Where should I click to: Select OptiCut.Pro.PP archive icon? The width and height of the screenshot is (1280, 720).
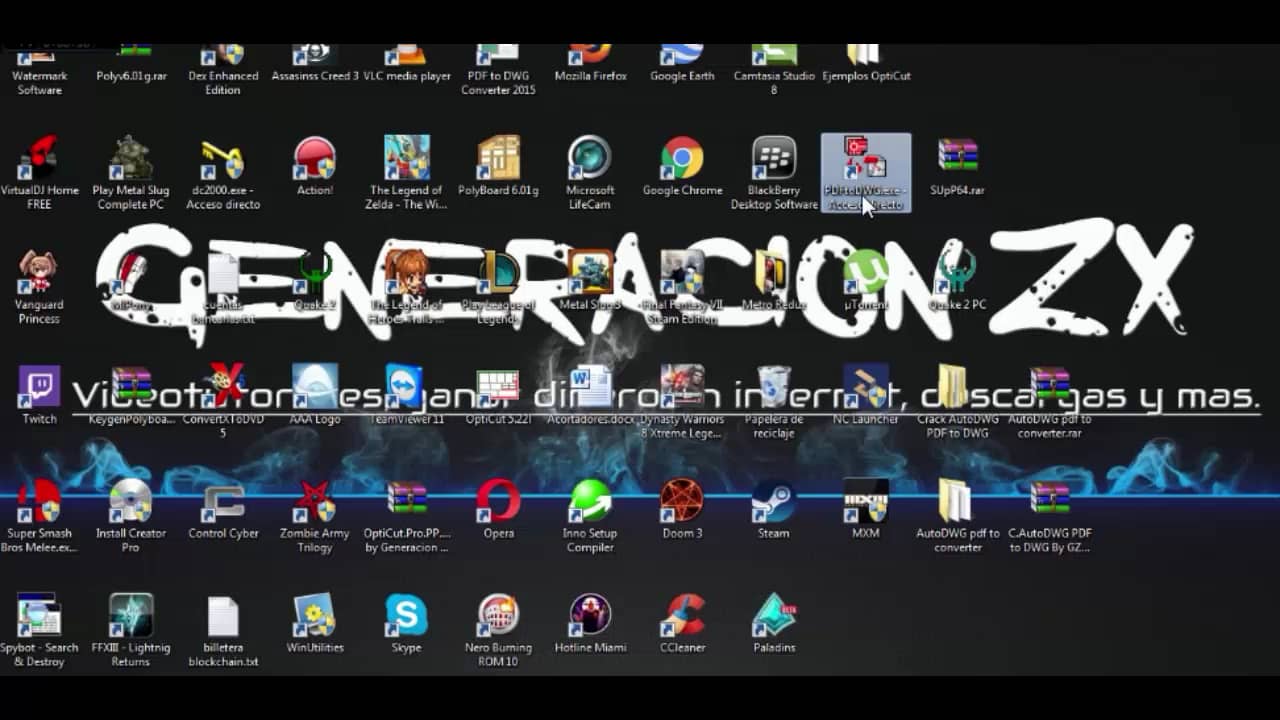coord(406,501)
